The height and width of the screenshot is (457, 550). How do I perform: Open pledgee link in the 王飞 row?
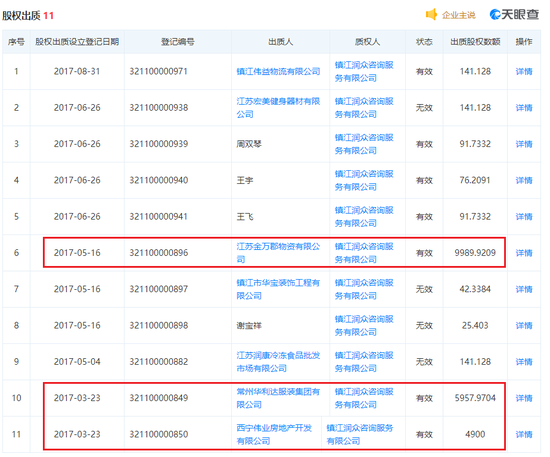tap(364, 217)
